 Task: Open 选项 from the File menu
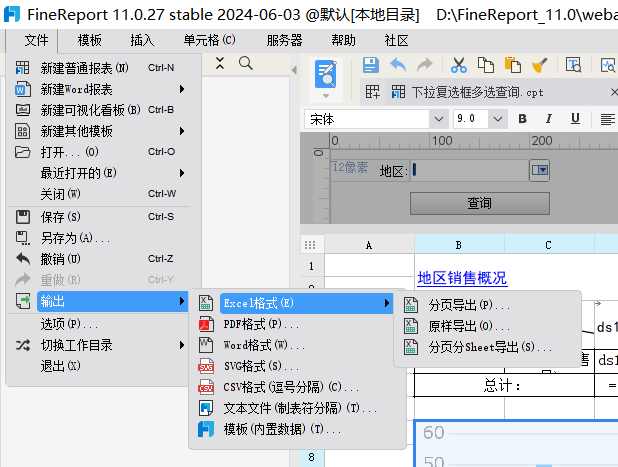[x=100, y=324]
